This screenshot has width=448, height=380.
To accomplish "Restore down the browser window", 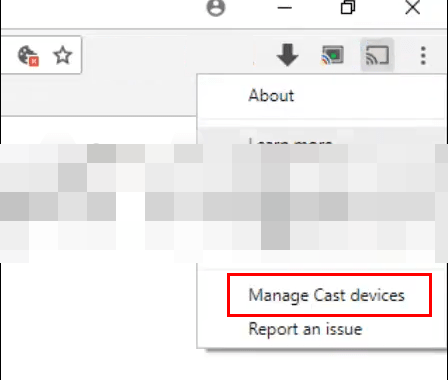I will tap(348, 7).
